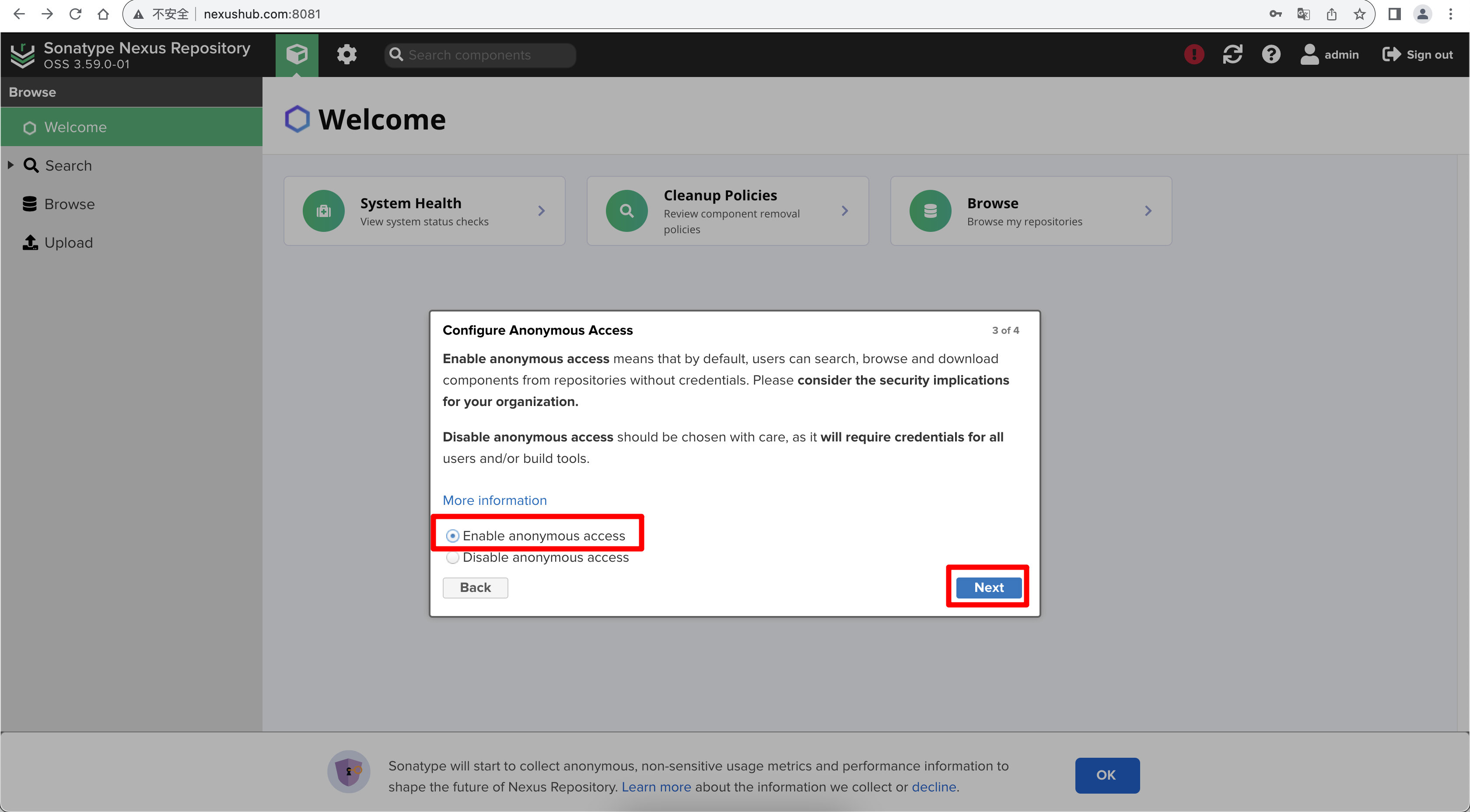The width and height of the screenshot is (1470, 812).
Task: Open Upload in the sidebar
Action: pos(68,242)
